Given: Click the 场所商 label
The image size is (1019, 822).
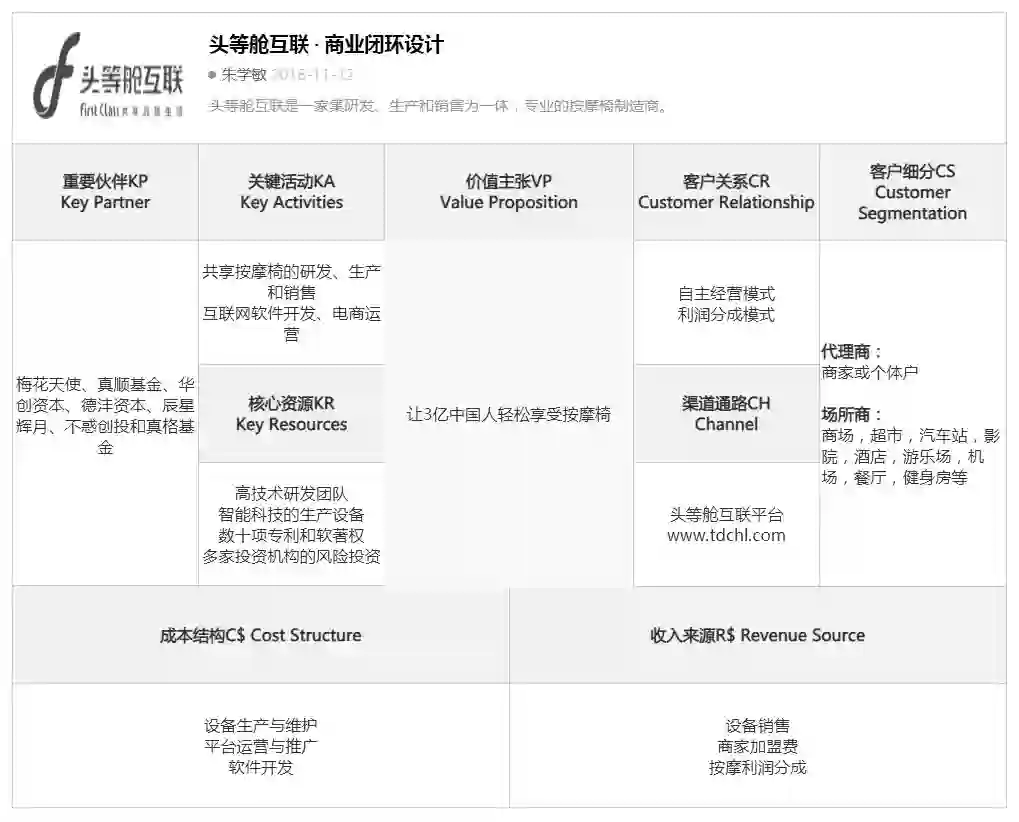Looking at the screenshot, I should pos(851,414).
